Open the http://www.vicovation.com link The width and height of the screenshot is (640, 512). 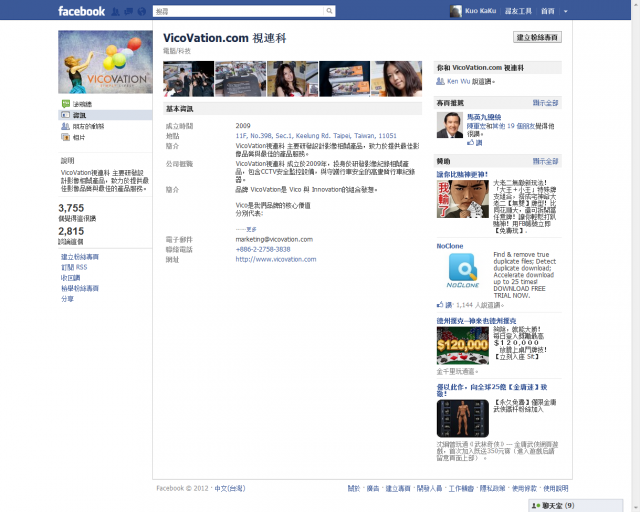pos(276,259)
